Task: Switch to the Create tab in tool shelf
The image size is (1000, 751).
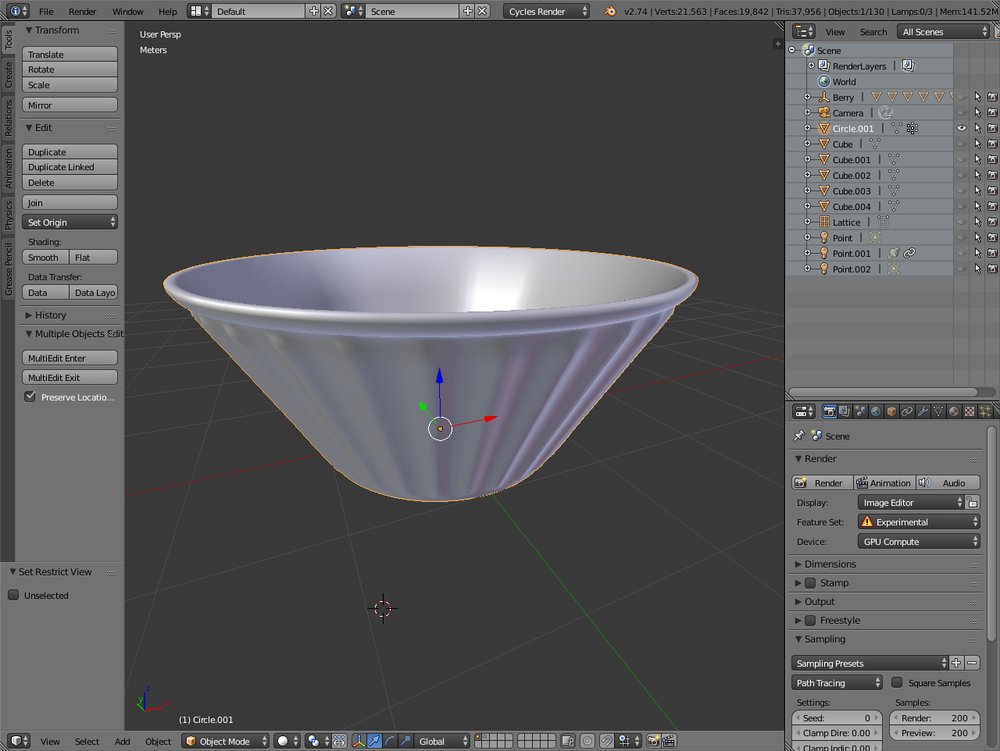Action: pyautogui.click(x=8, y=75)
